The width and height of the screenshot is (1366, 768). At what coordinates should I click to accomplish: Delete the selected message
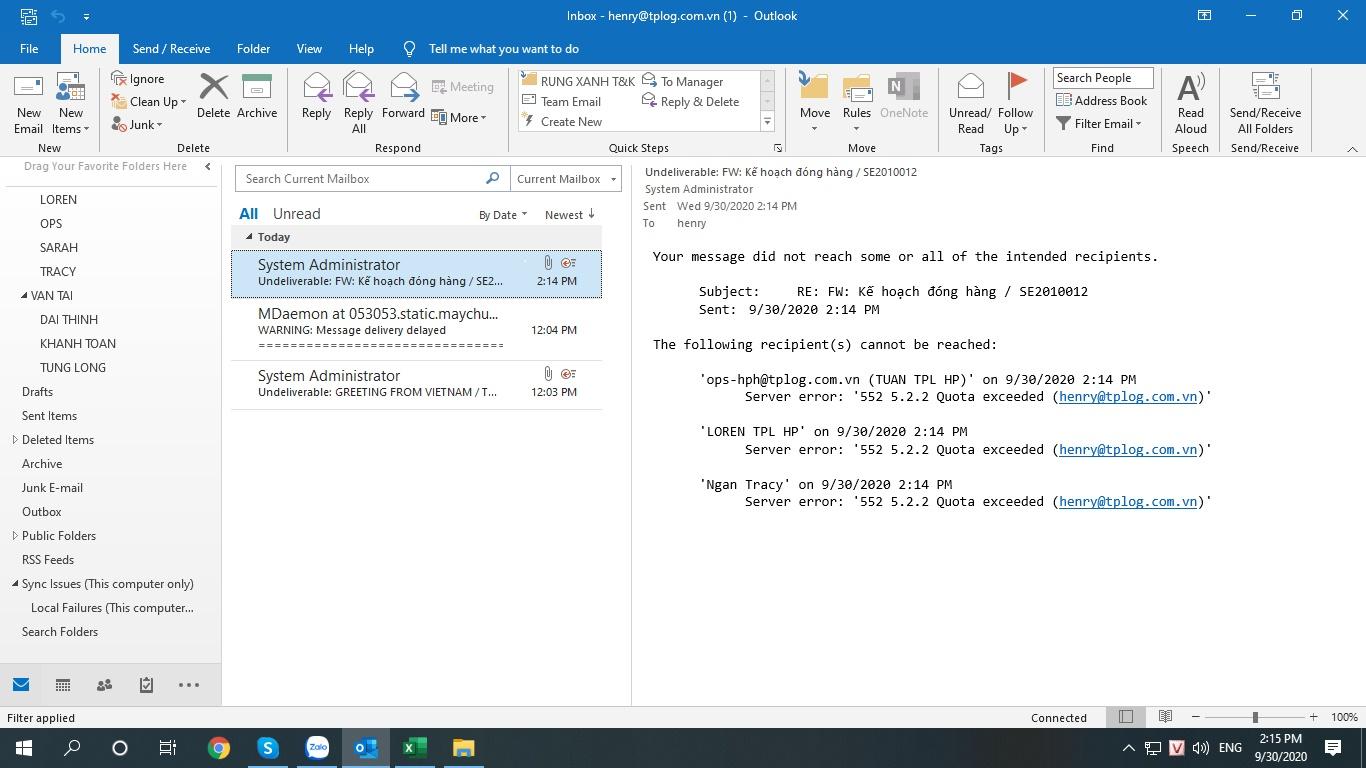coord(213,97)
